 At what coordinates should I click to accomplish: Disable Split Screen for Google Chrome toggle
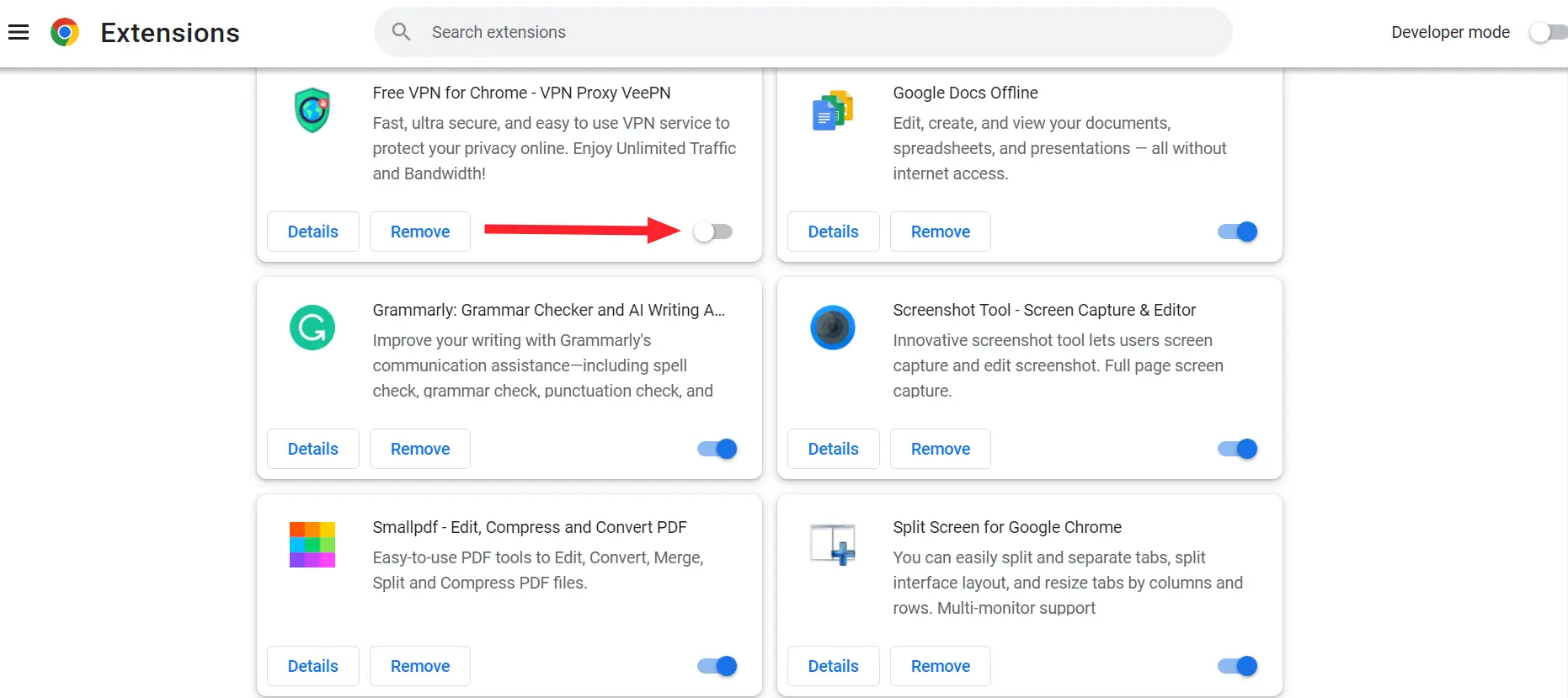(x=1238, y=666)
